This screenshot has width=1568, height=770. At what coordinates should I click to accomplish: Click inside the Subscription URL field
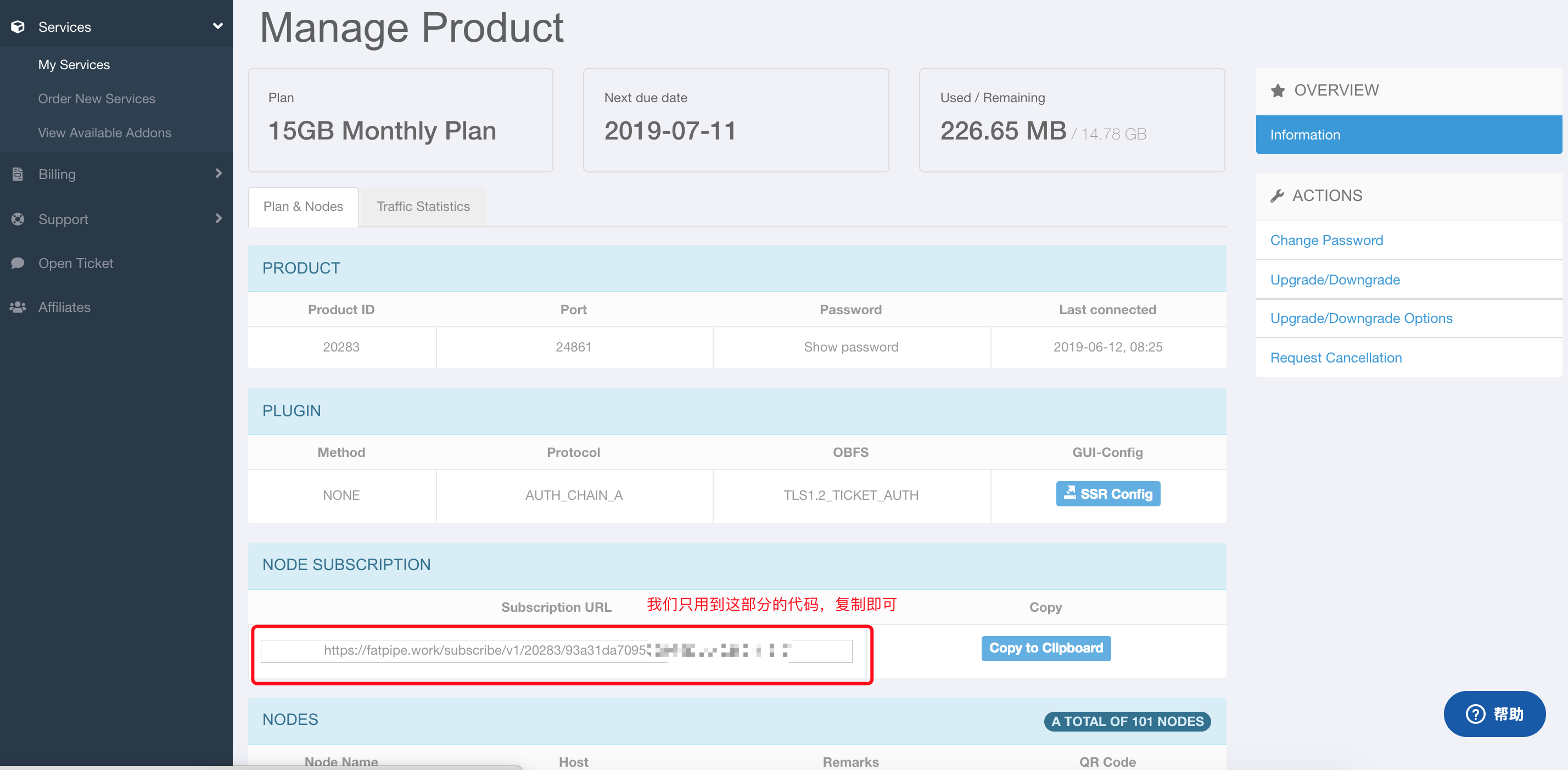tap(487, 650)
